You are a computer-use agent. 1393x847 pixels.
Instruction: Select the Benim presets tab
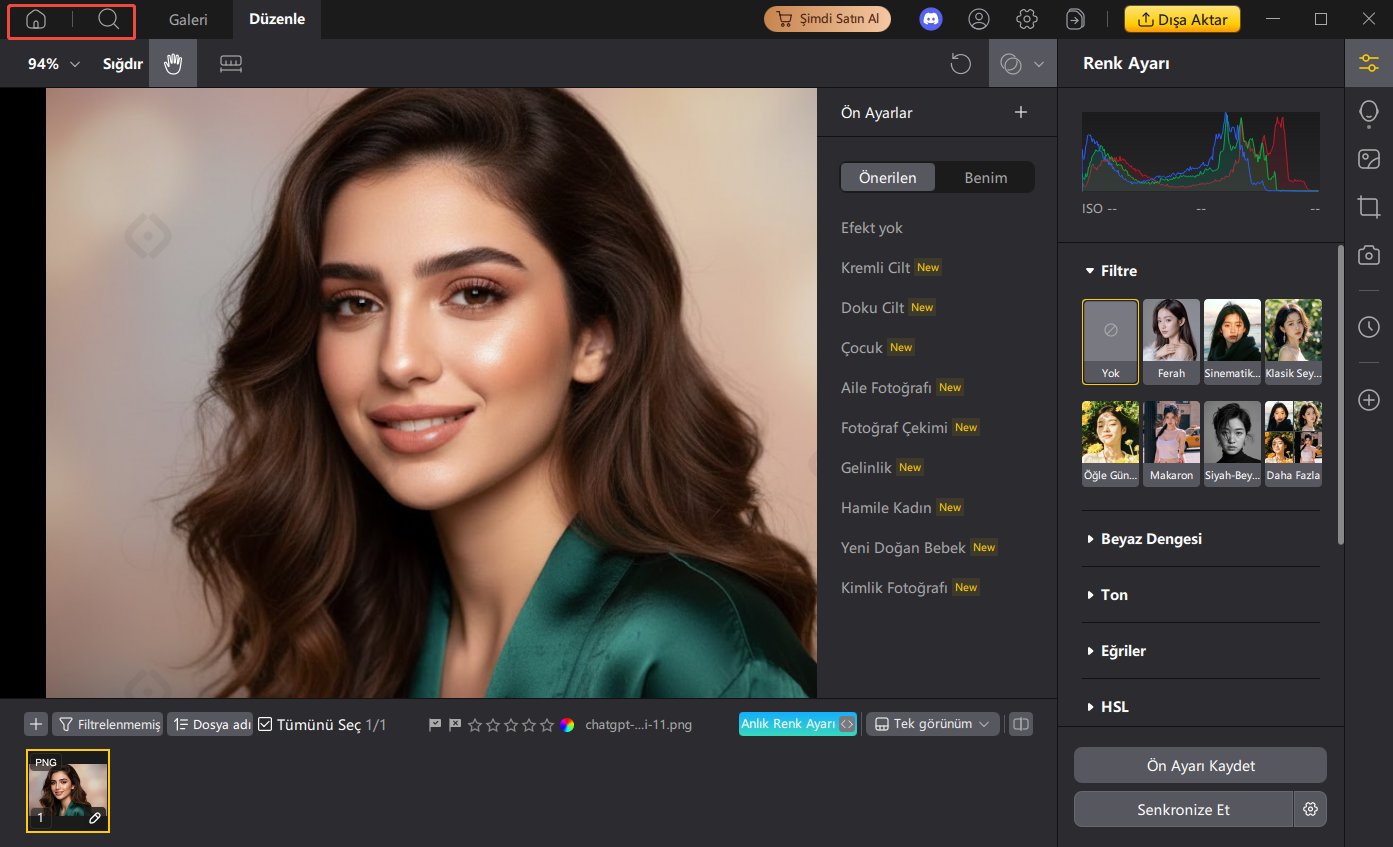tap(986, 177)
